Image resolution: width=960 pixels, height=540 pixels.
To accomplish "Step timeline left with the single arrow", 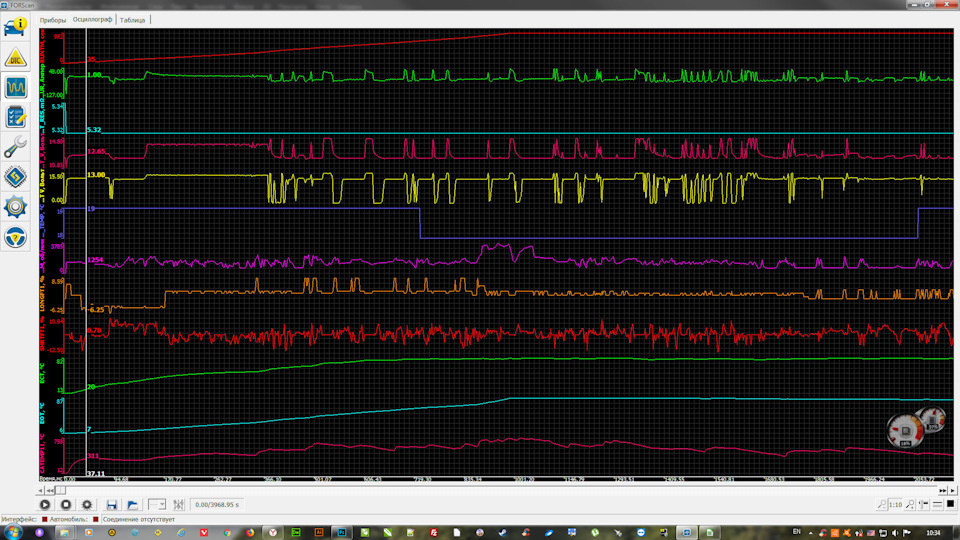I will click(x=40, y=490).
